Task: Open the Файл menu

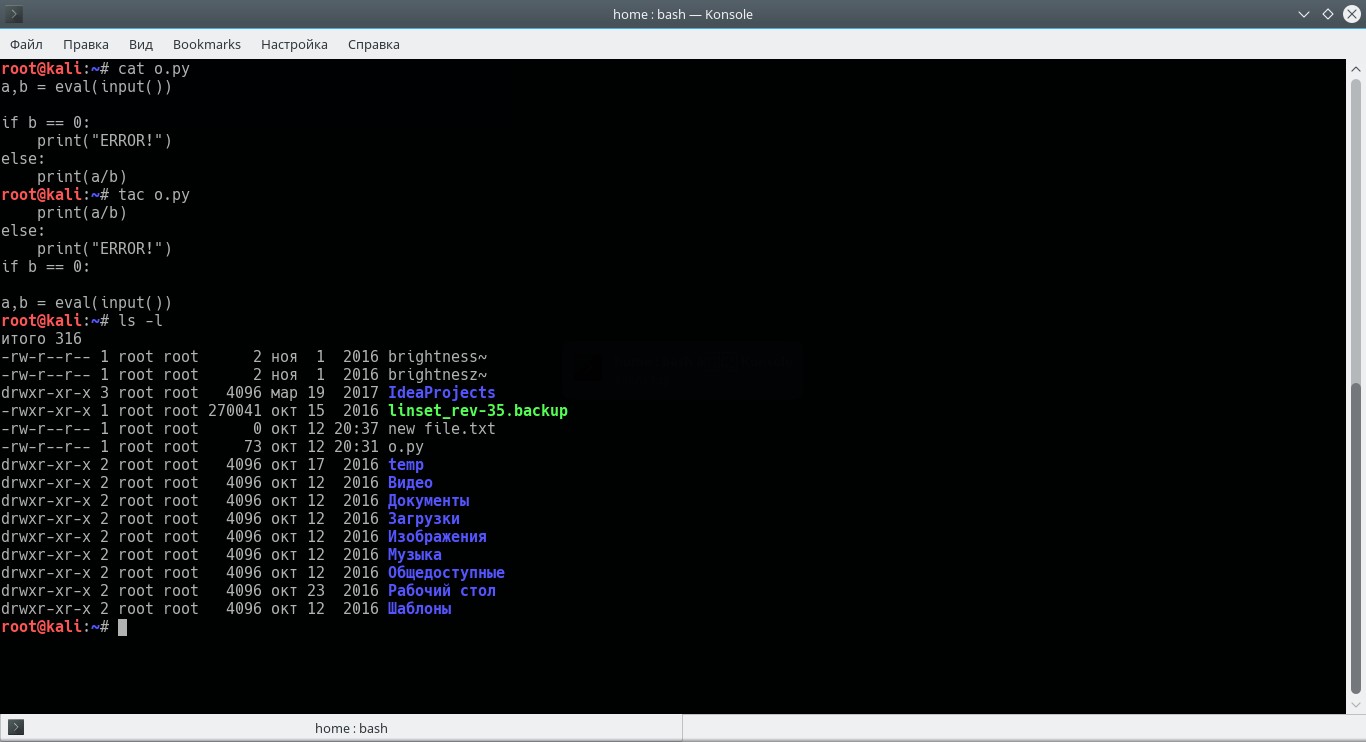Action: coord(27,44)
